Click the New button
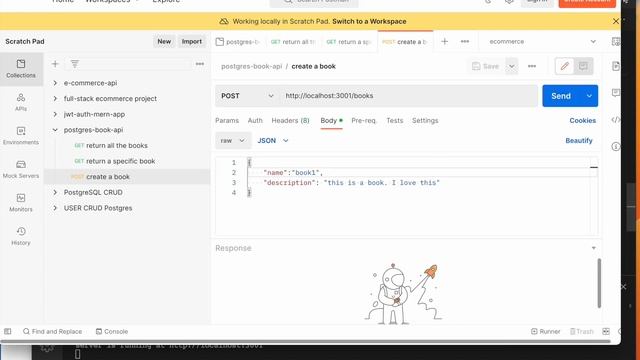The width and height of the screenshot is (640, 360). pos(164,41)
